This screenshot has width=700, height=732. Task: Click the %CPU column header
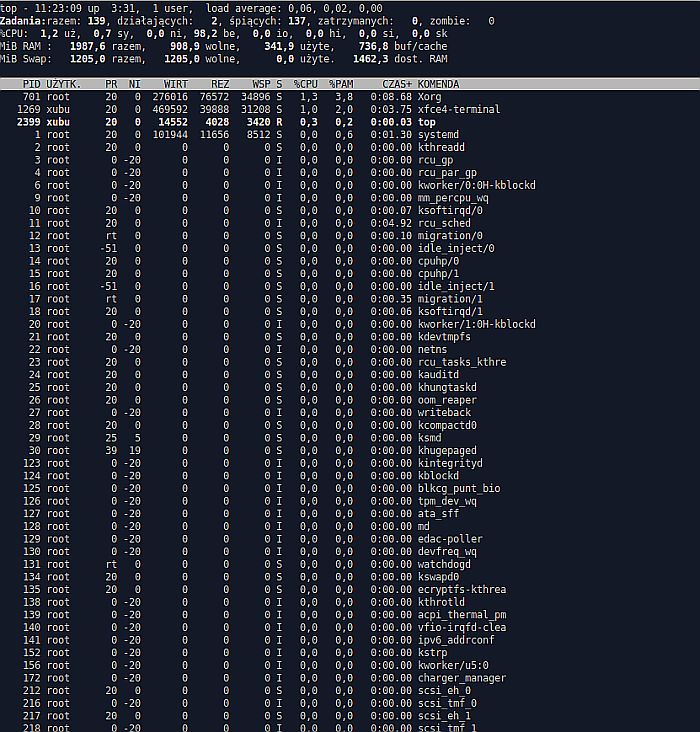coord(305,84)
